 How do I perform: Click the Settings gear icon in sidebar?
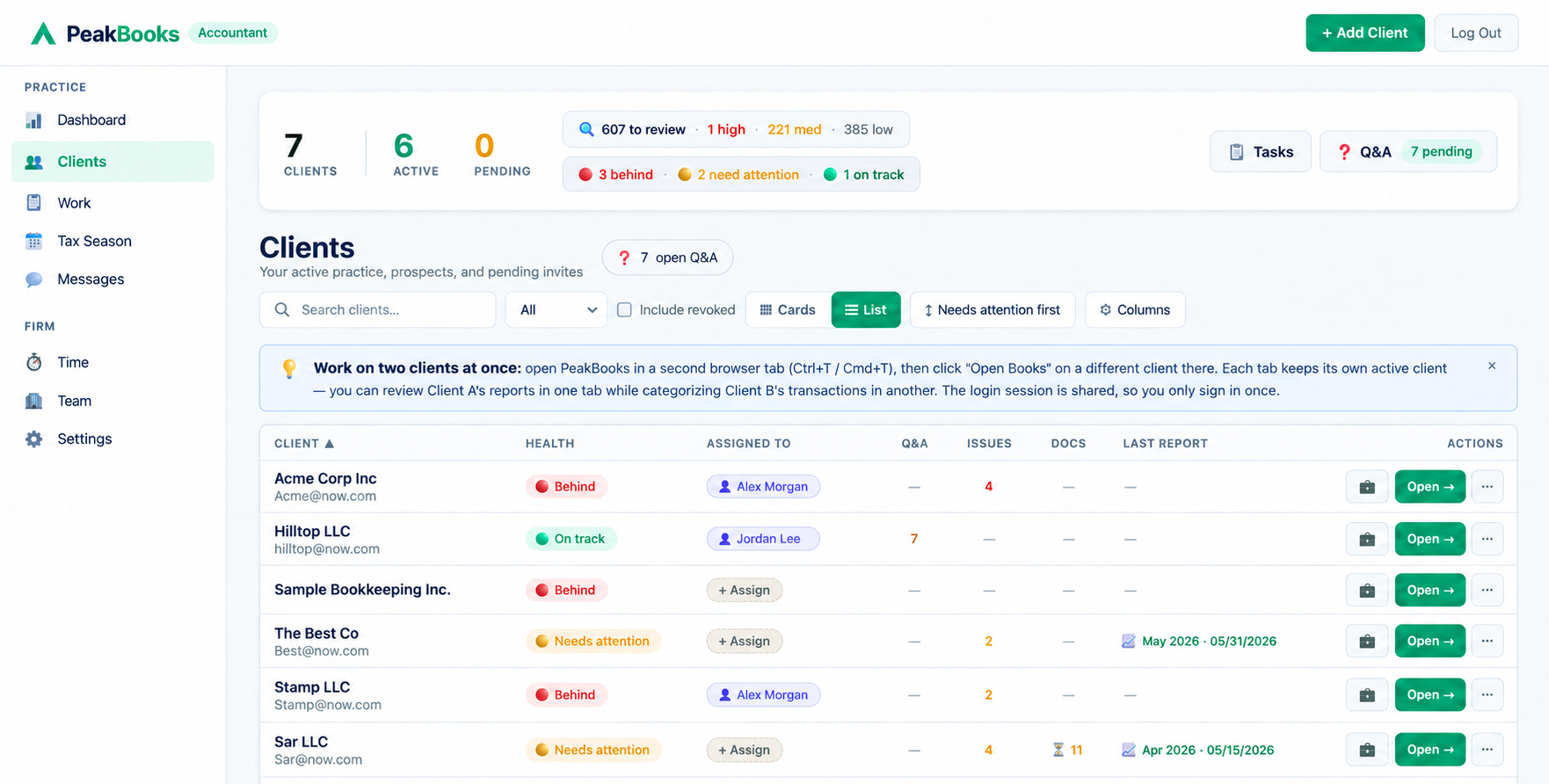[34, 439]
